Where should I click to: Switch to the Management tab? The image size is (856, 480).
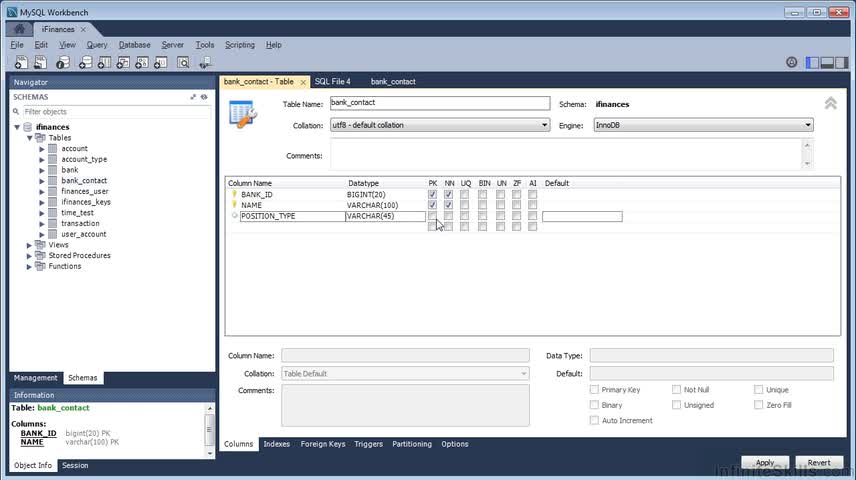click(35, 378)
